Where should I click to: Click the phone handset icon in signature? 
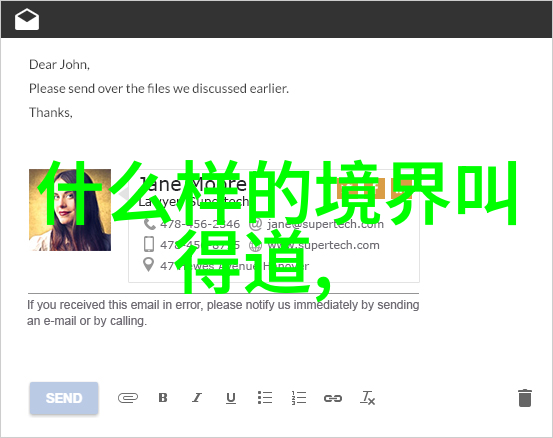pyautogui.click(x=150, y=224)
